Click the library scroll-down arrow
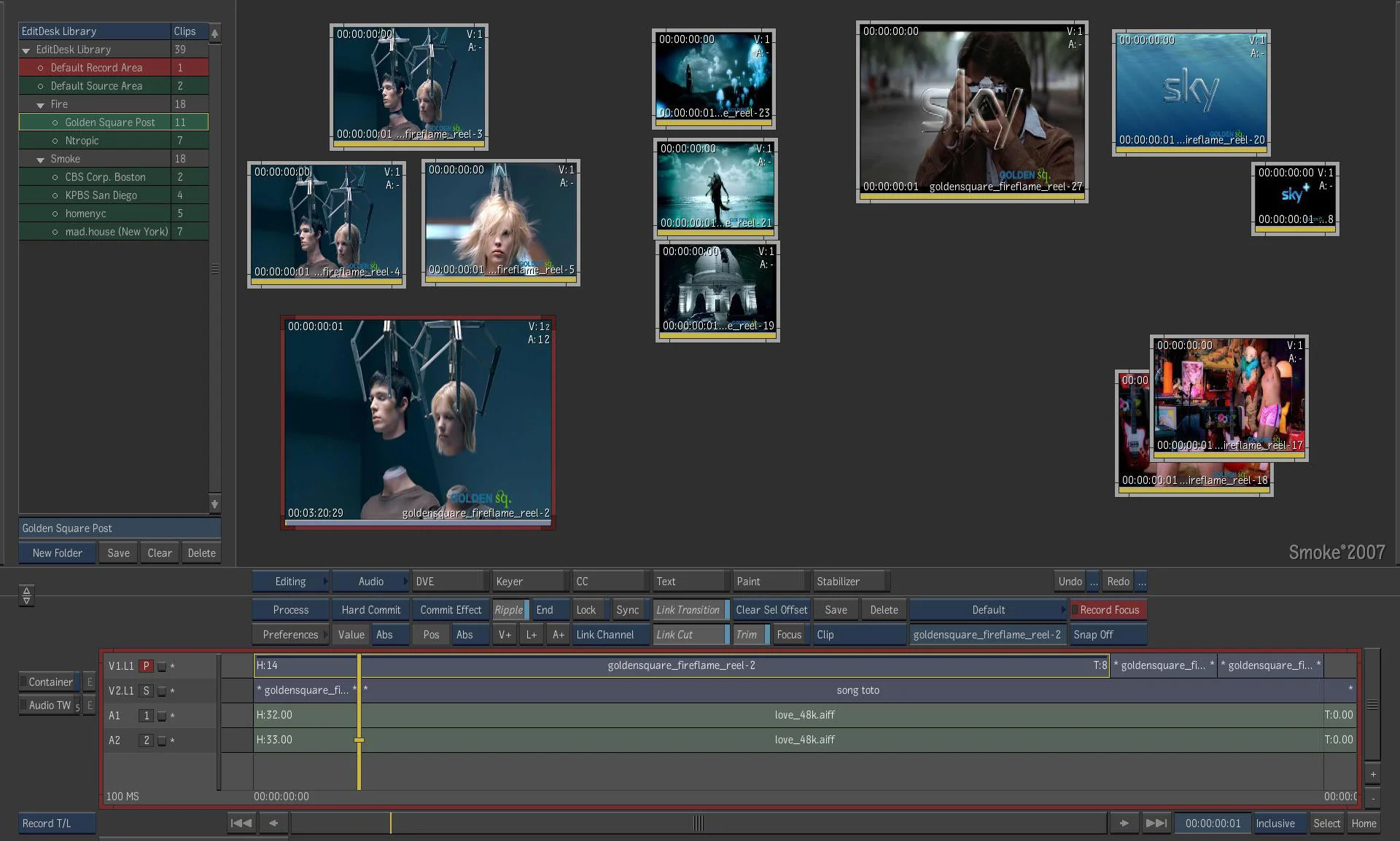1400x841 pixels. pos(214,504)
